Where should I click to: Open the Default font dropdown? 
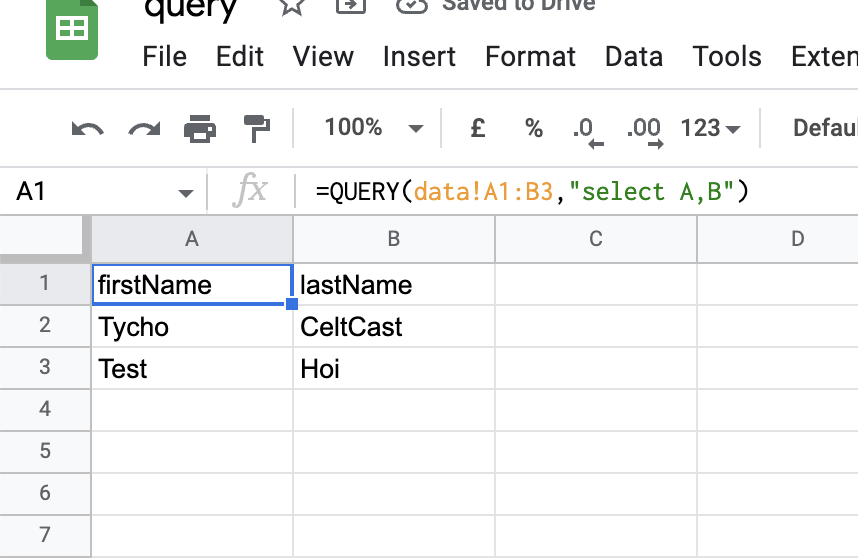[825, 129]
